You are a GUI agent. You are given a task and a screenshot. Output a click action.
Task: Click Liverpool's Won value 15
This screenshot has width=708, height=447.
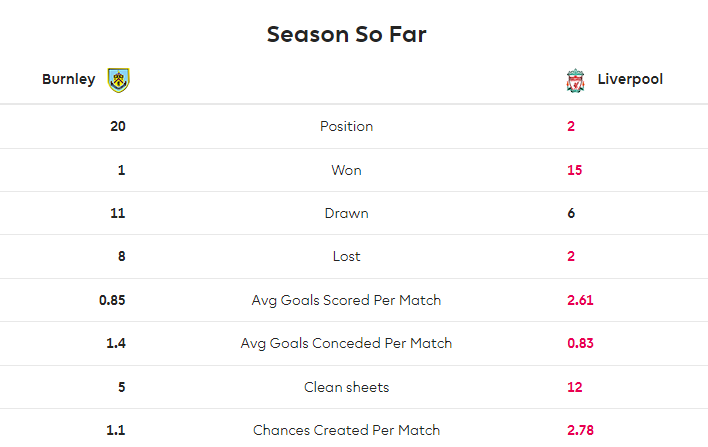574,170
